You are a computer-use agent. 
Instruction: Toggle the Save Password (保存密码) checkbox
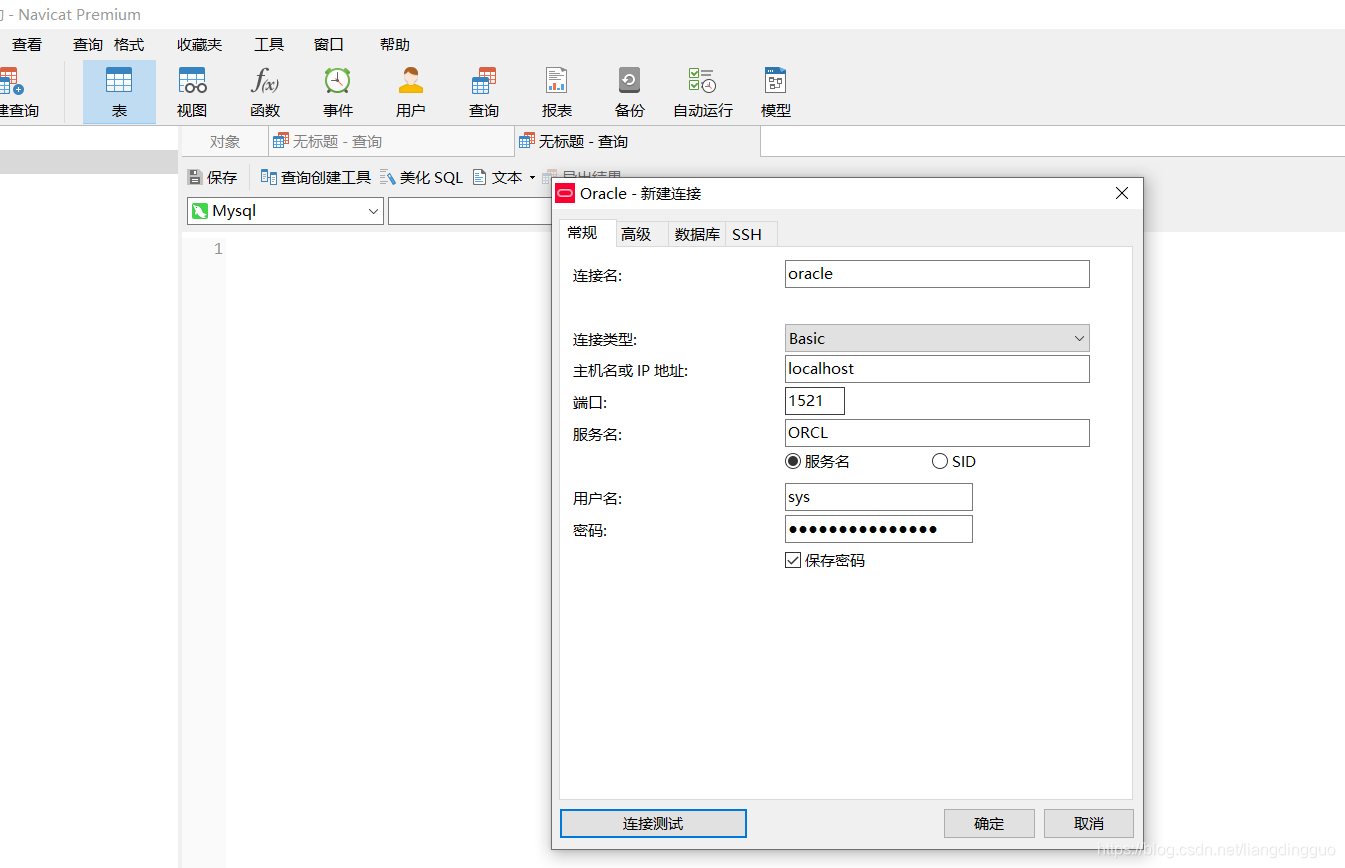(x=825, y=560)
